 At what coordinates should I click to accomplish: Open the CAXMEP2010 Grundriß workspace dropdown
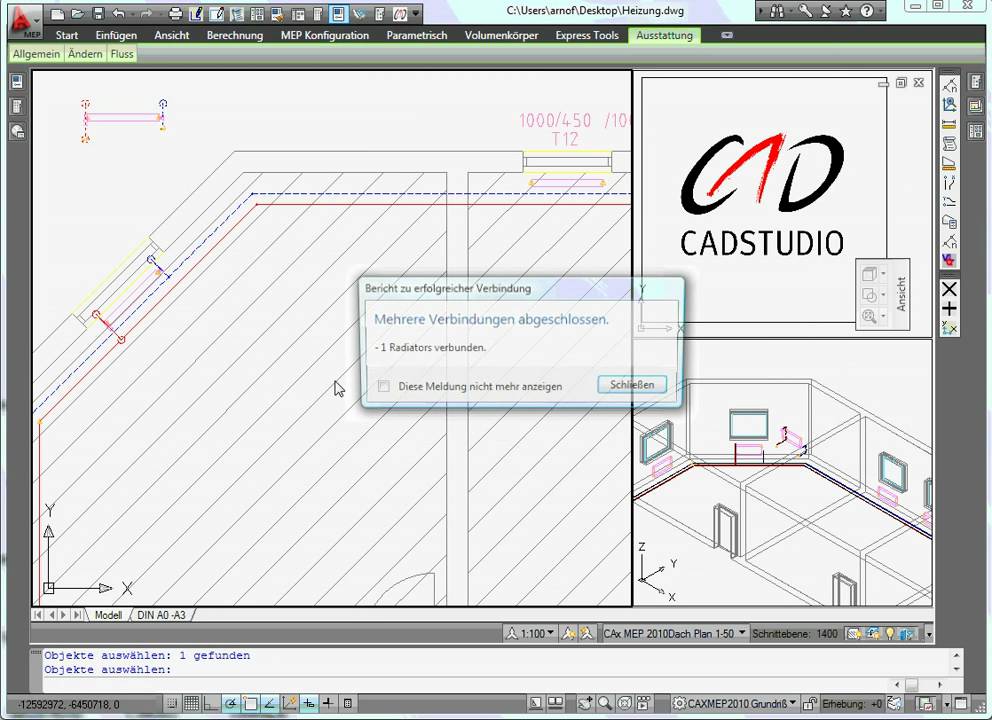pyautogui.click(x=735, y=704)
